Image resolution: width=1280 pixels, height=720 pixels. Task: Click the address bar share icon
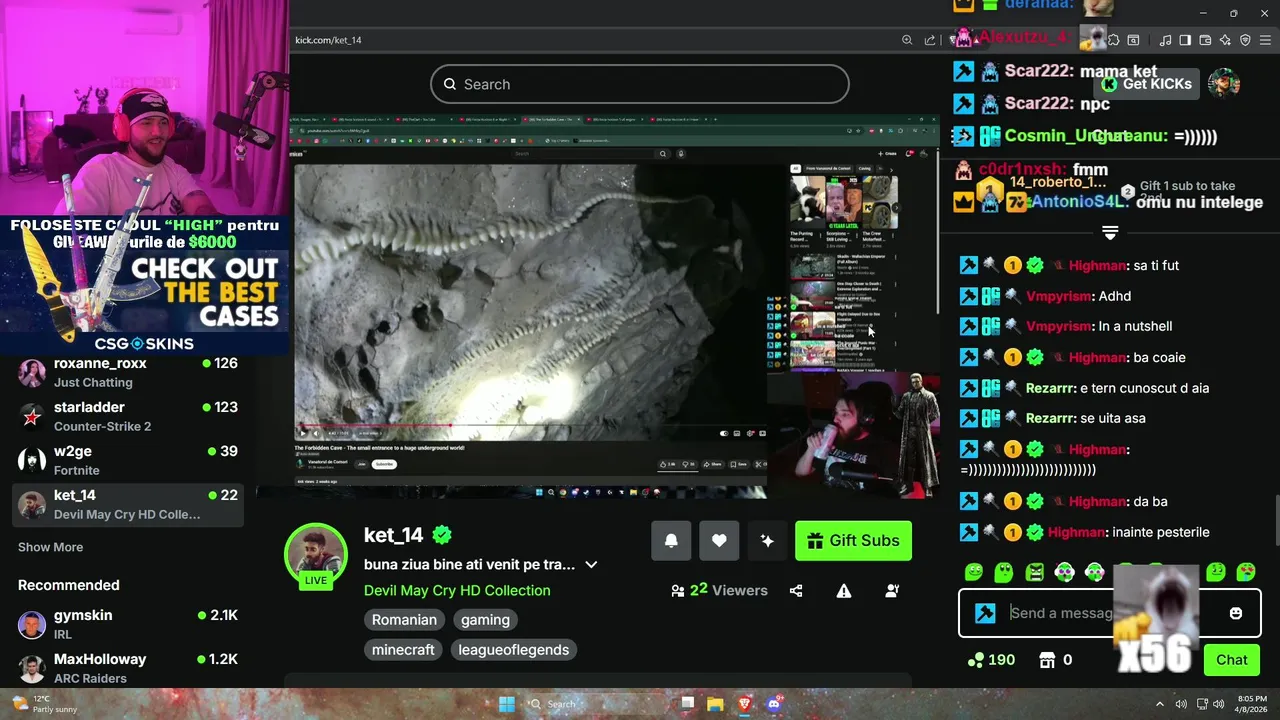(x=930, y=40)
